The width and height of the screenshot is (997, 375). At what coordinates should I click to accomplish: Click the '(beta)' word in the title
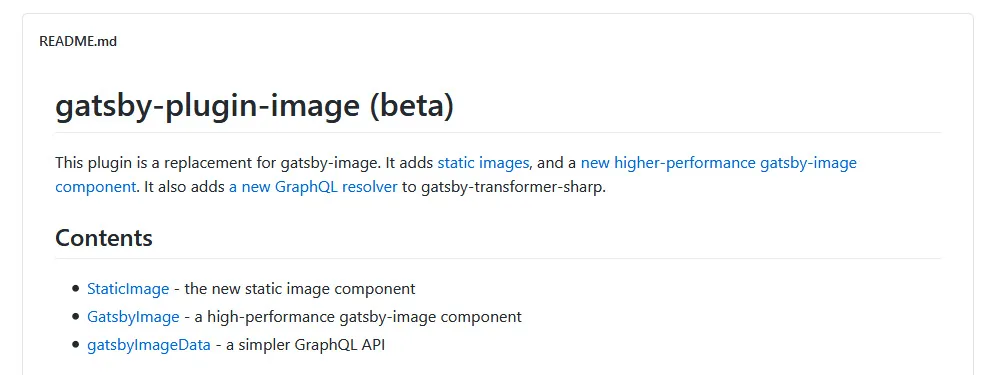click(x=411, y=107)
